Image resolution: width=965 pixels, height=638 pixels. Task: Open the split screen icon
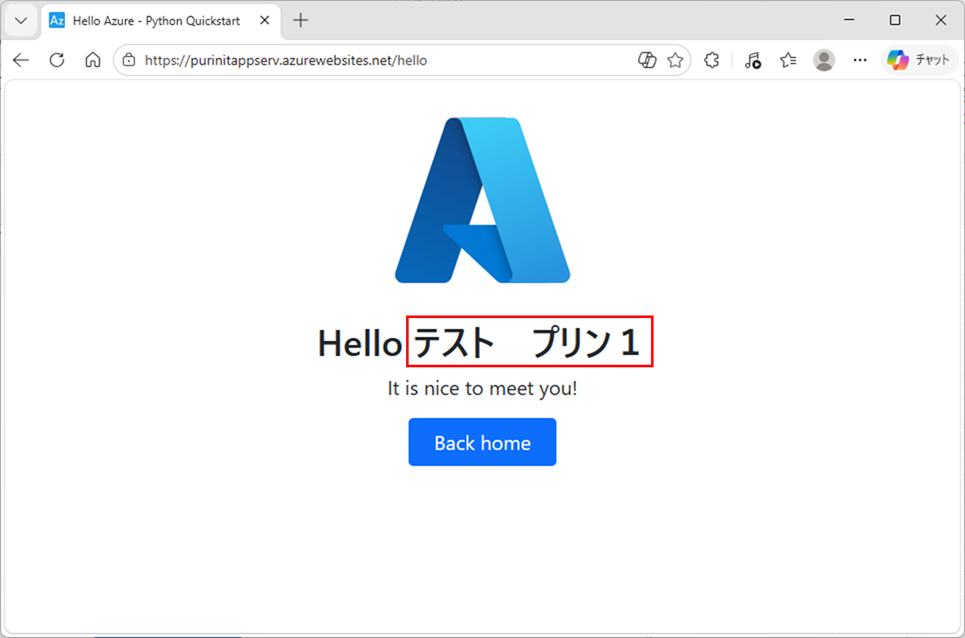(647, 59)
